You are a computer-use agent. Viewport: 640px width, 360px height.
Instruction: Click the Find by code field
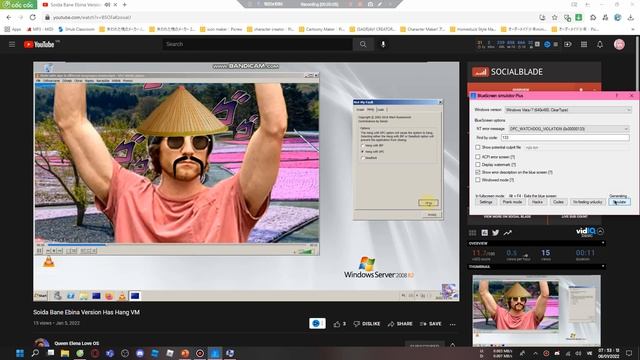[x=565, y=138]
